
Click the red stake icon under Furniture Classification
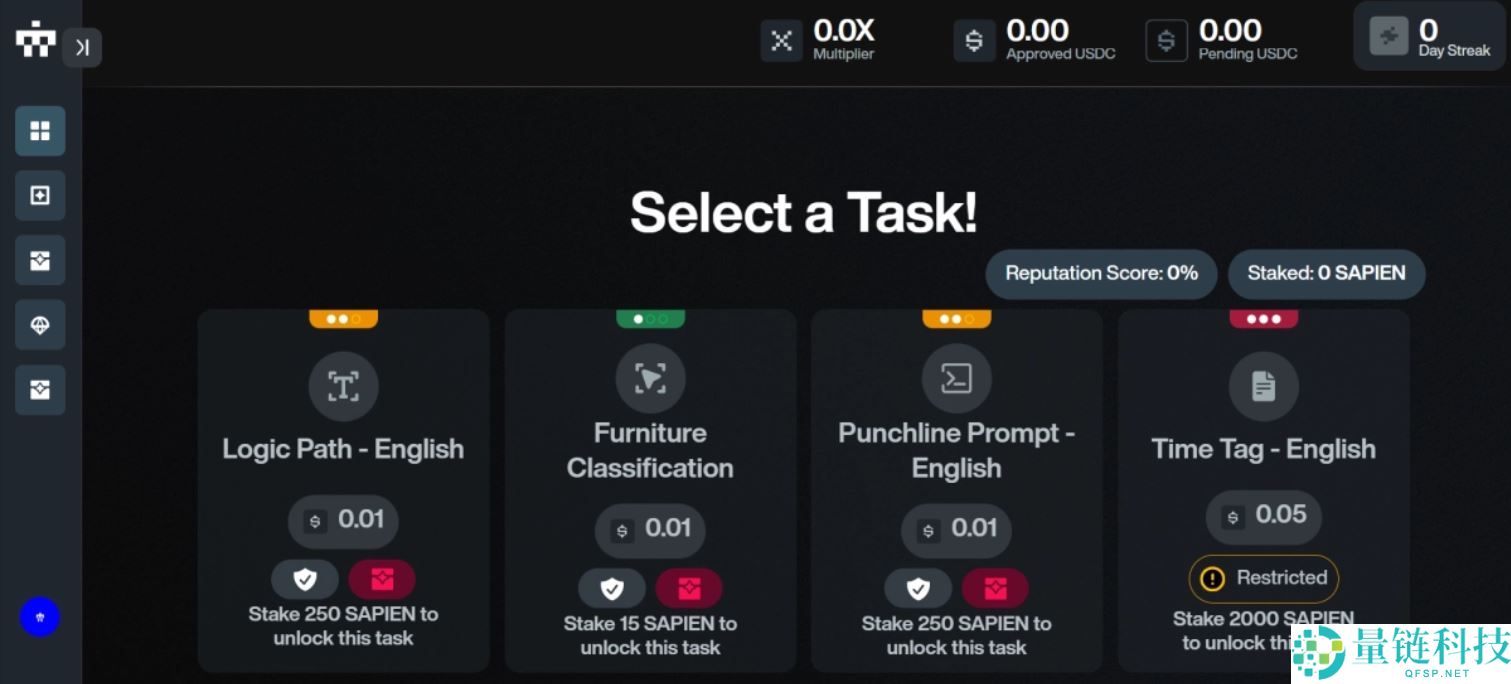(x=689, y=588)
